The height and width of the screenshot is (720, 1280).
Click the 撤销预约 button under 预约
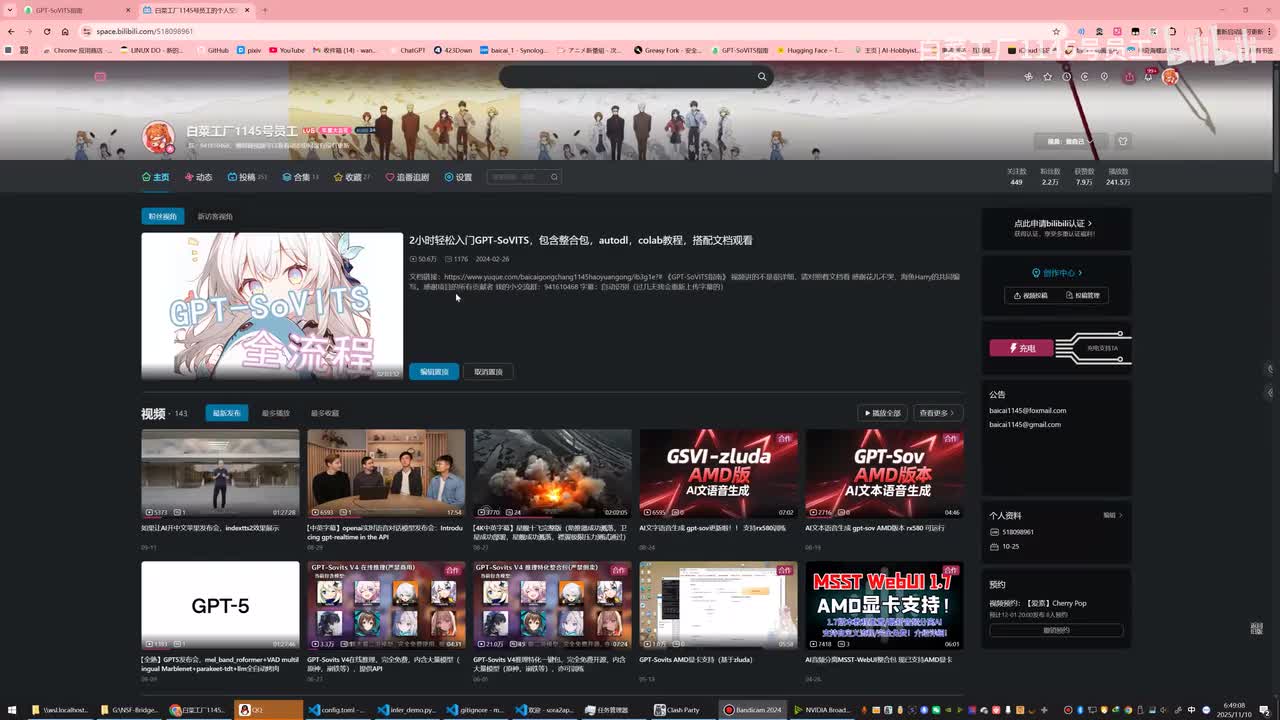[1056, 630]
